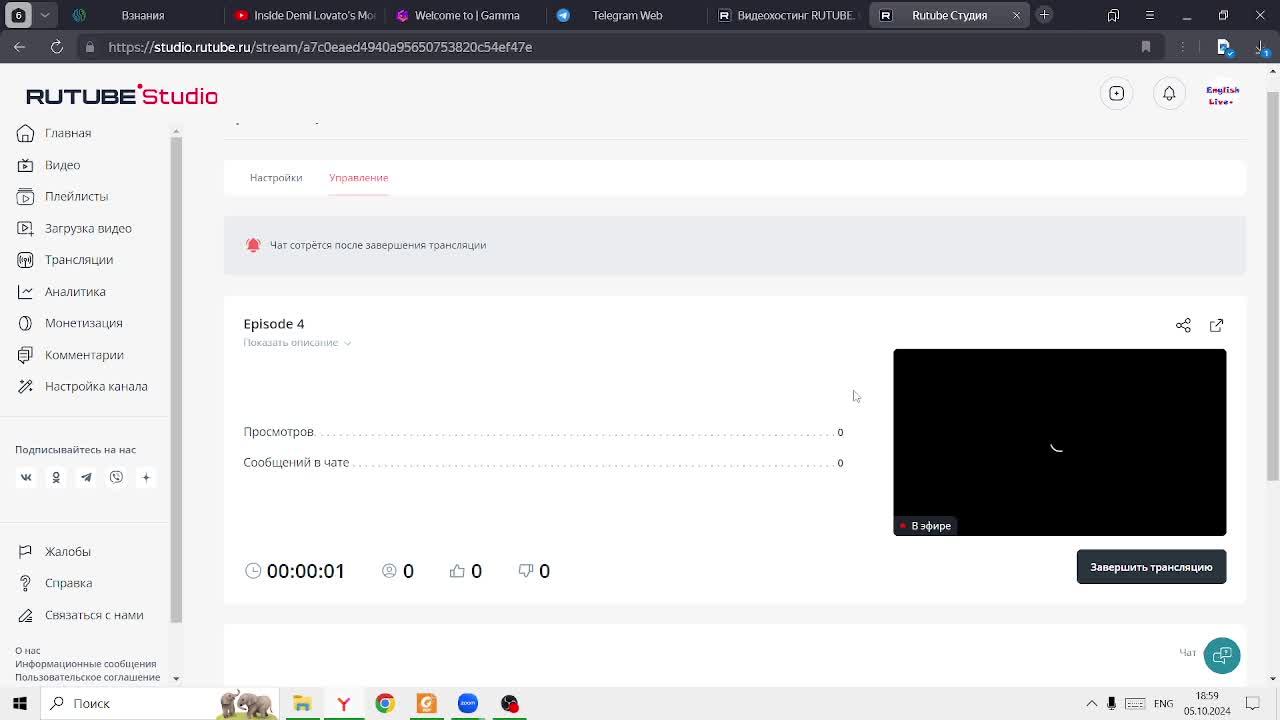The image size is (1280, 720).
Task: Open the Odnoklassniki social link icon
Action: (56, 477)
